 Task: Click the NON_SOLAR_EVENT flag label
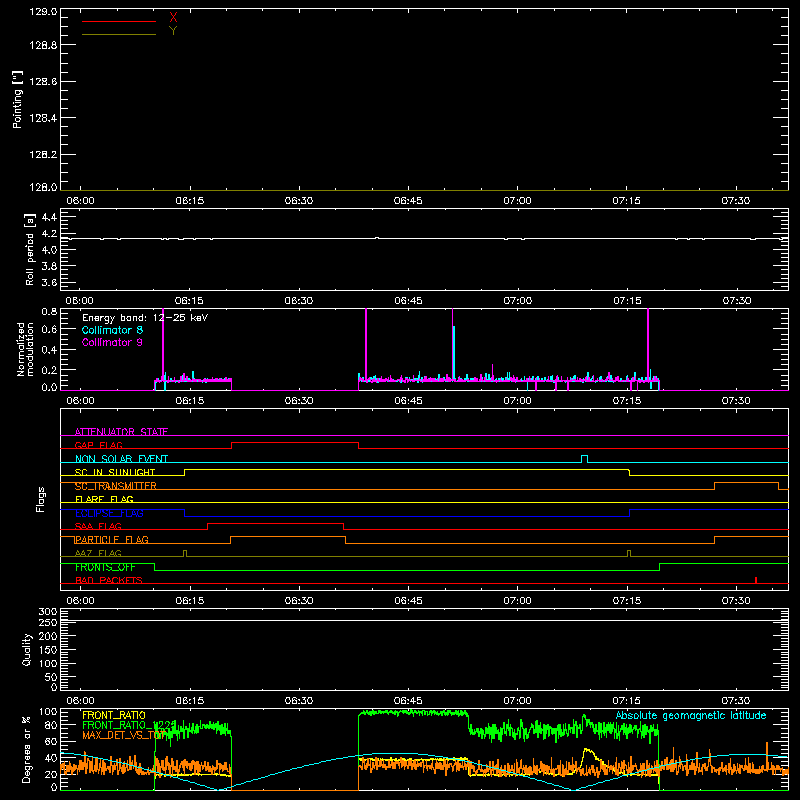(x=121, y=459)
